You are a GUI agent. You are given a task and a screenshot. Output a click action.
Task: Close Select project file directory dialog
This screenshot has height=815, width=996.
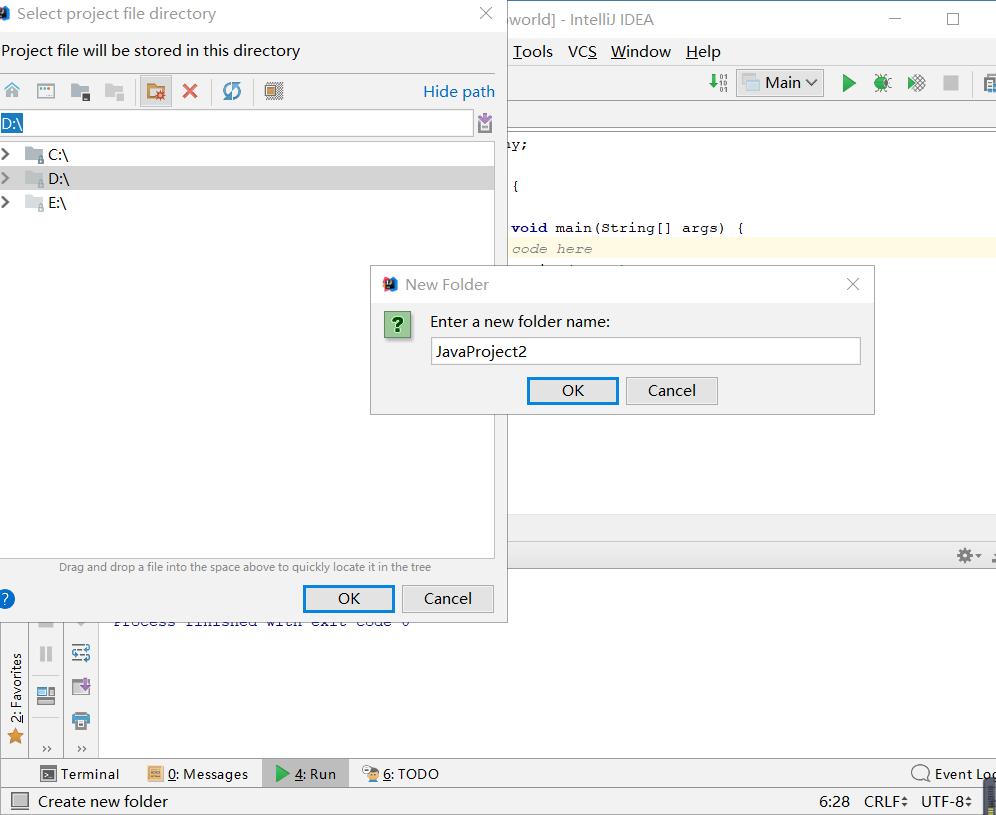pos(486,13)
